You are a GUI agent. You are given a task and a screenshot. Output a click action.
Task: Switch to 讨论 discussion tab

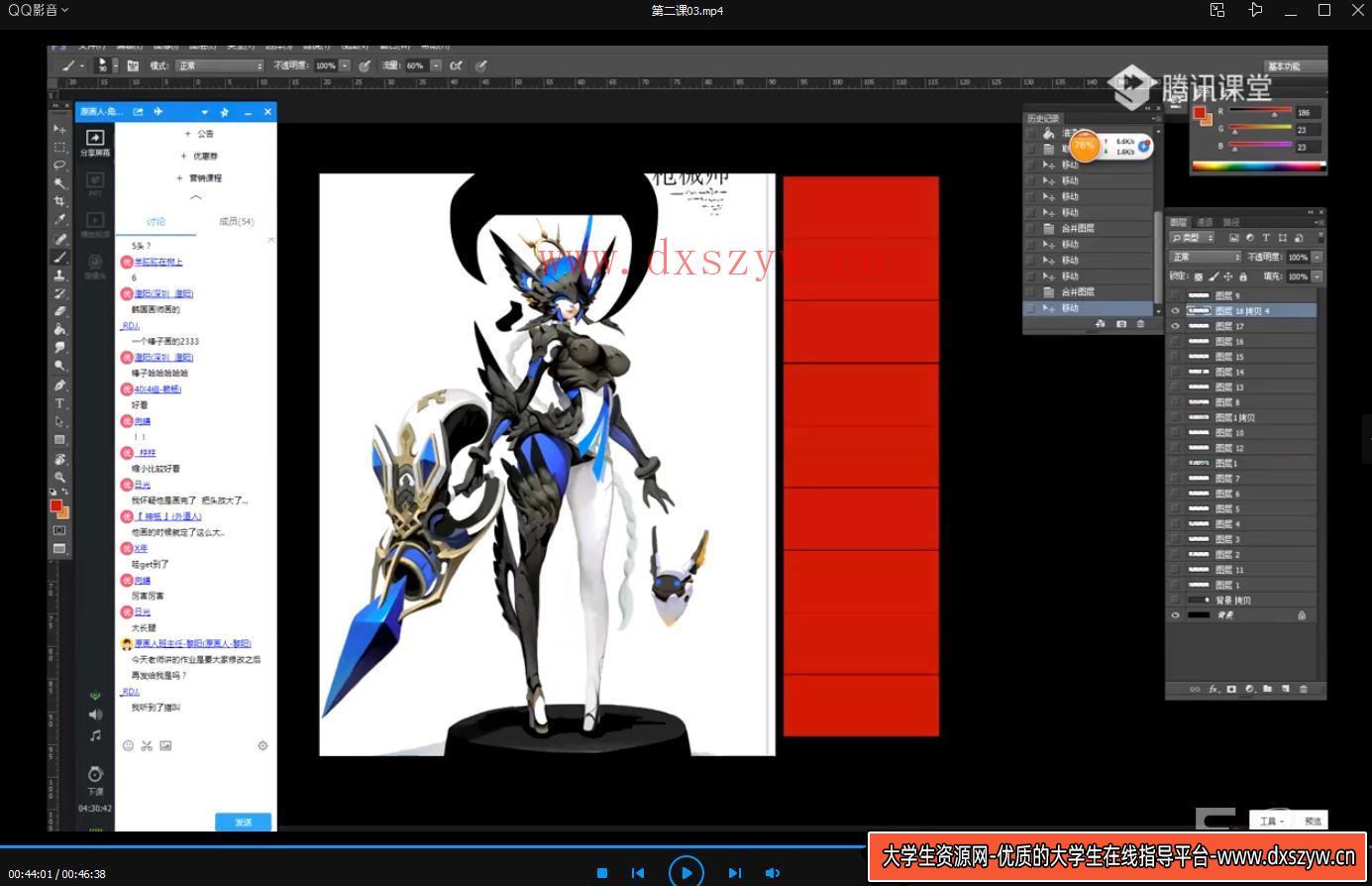pyautogui.click(x=156, y=222)
